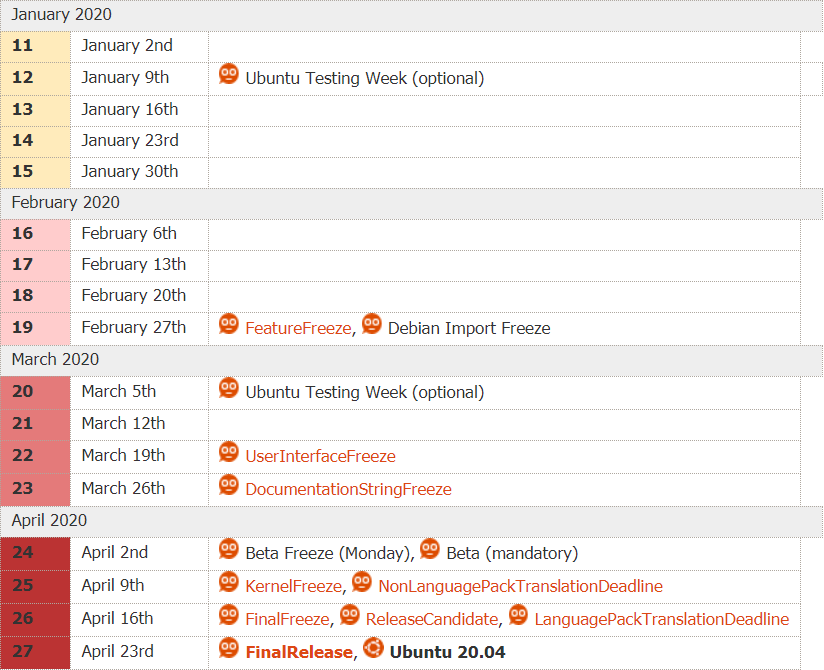
Task: Click the Beta Freeze (Monday) icon
Action: [x=228, y=549]
